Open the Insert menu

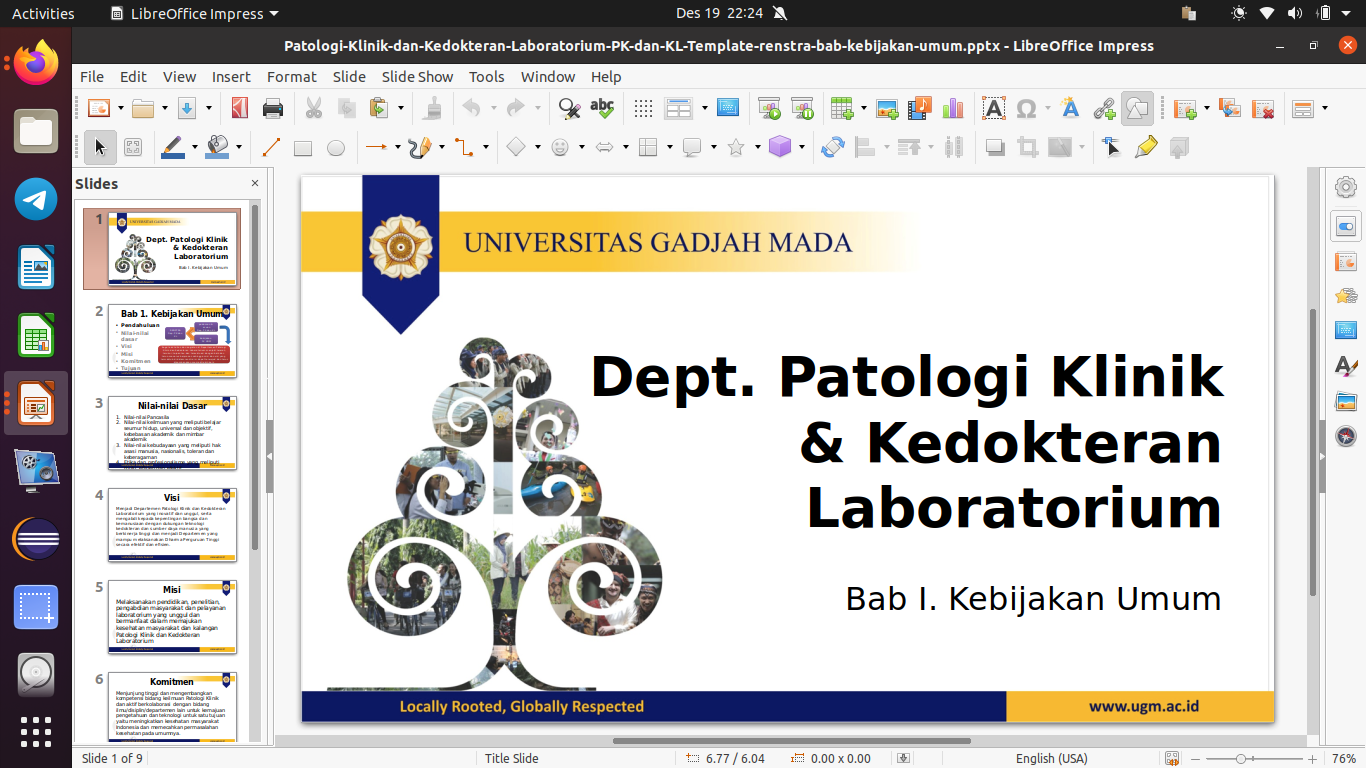coord(231,76)
